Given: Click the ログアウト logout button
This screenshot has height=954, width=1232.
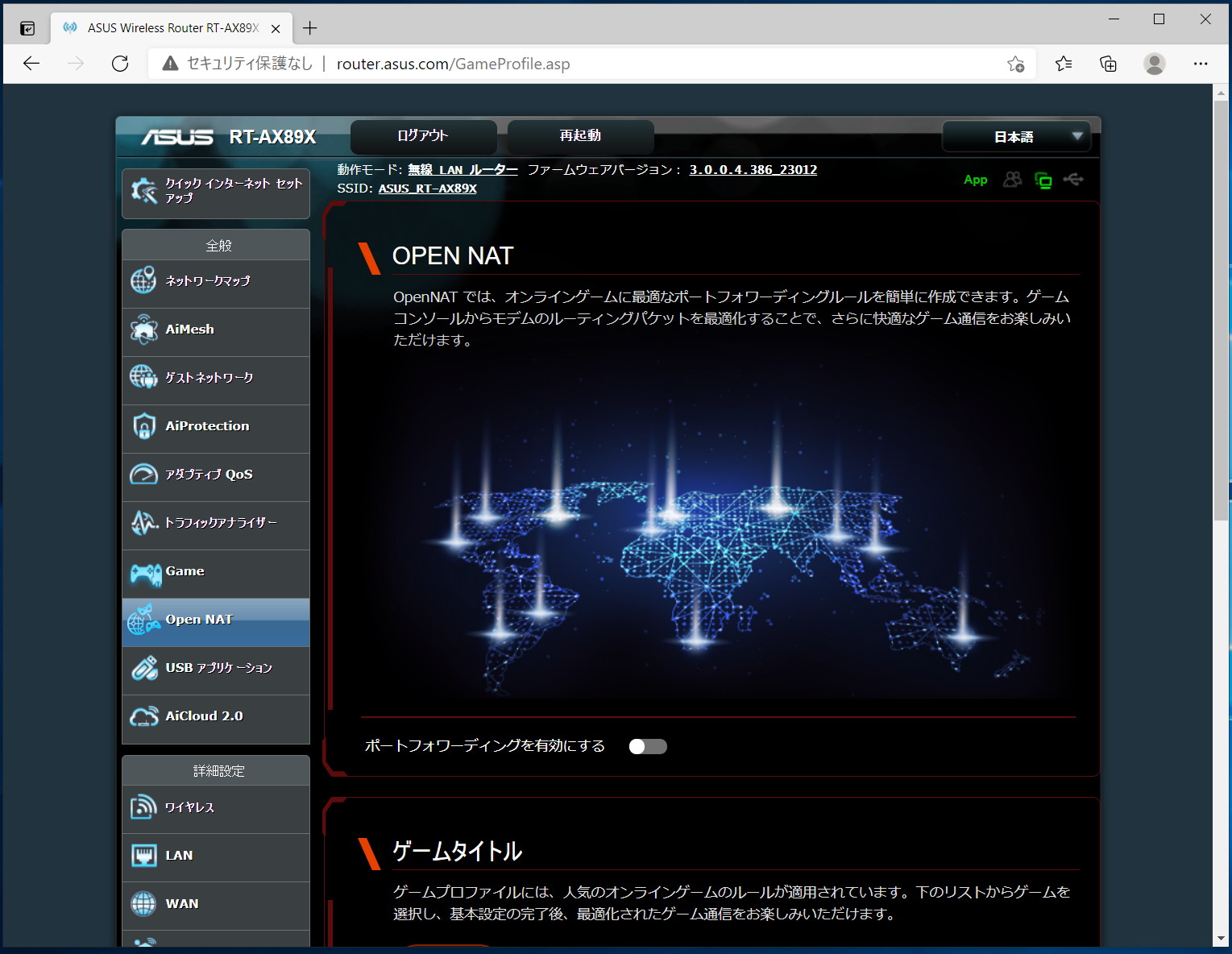Looking at the screenshot, I should click(423, 136).
